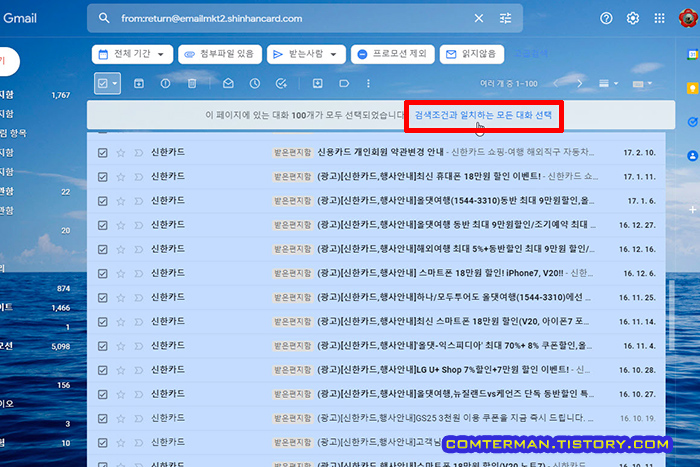Mark selected mails as read

[x=228, y=83]
